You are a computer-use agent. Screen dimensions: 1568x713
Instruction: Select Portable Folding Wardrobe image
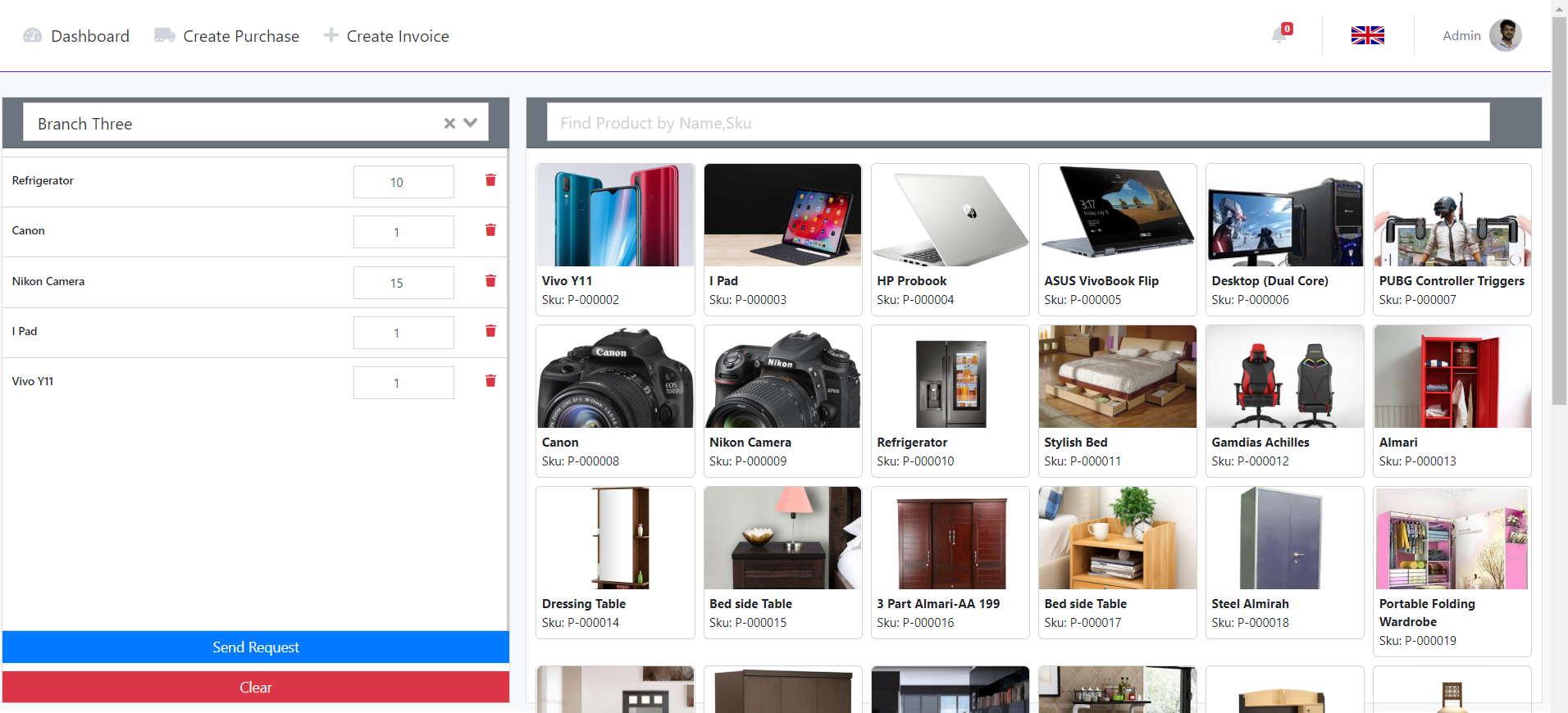pos(1452,538)
